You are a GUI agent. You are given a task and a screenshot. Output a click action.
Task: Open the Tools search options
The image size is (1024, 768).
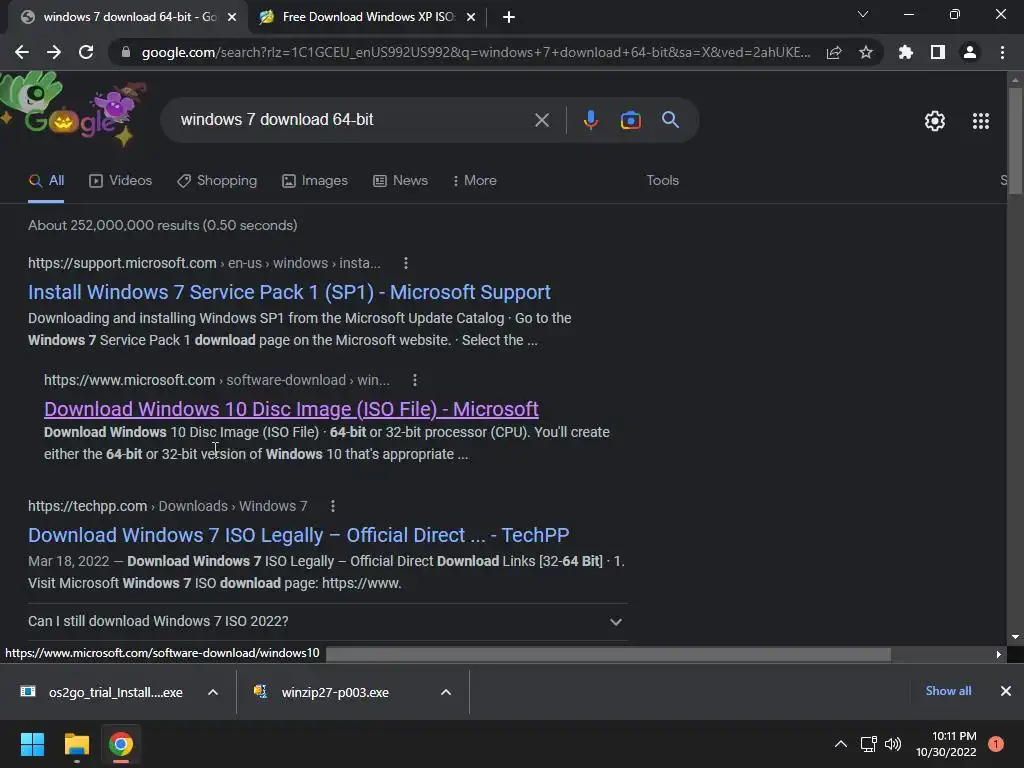(x=662, y=181)
